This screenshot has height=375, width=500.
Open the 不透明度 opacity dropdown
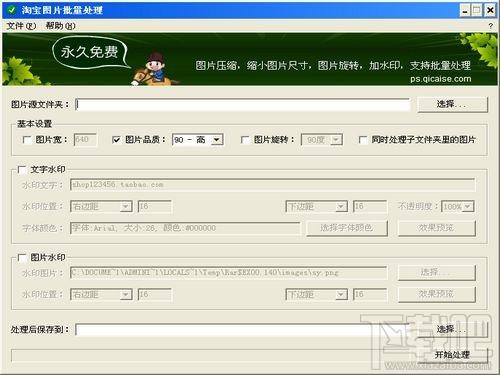468,207
